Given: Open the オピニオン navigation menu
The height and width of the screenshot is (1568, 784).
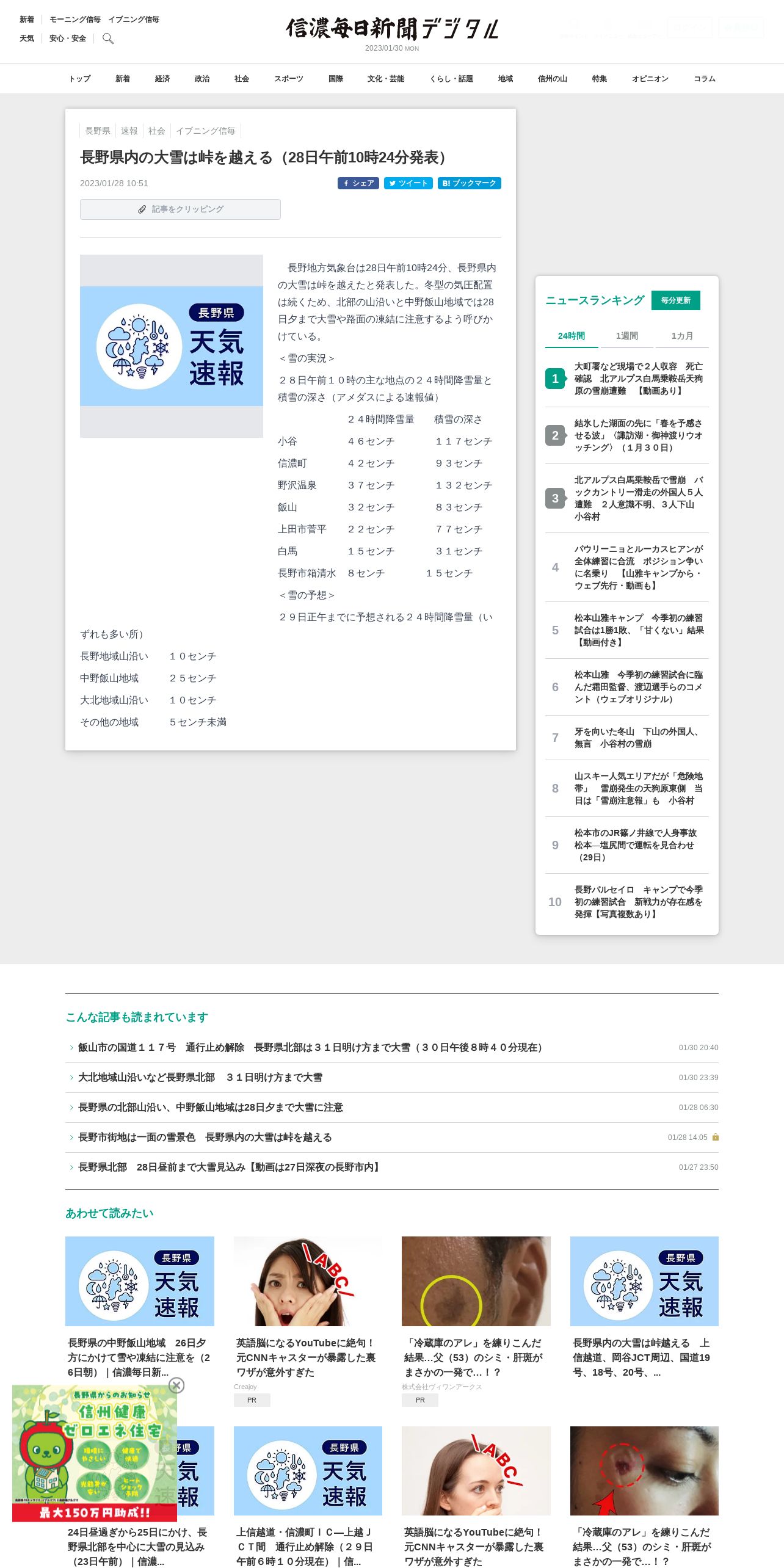Looking at the screenshot, I should pos(650,79).
